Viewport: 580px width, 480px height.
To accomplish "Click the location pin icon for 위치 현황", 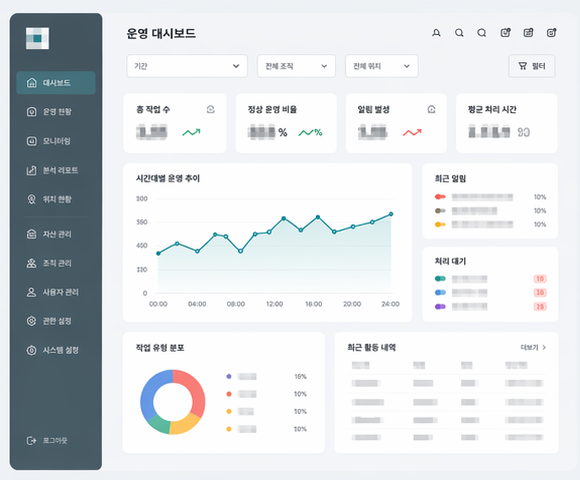I will [32, 199].
